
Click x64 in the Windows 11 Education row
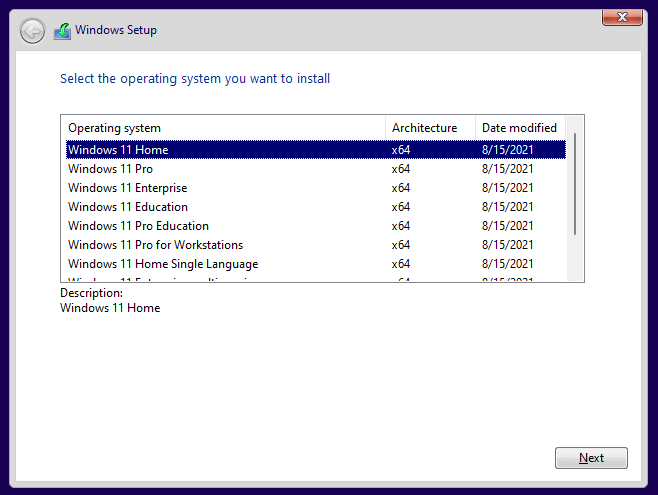pos(401,207)
